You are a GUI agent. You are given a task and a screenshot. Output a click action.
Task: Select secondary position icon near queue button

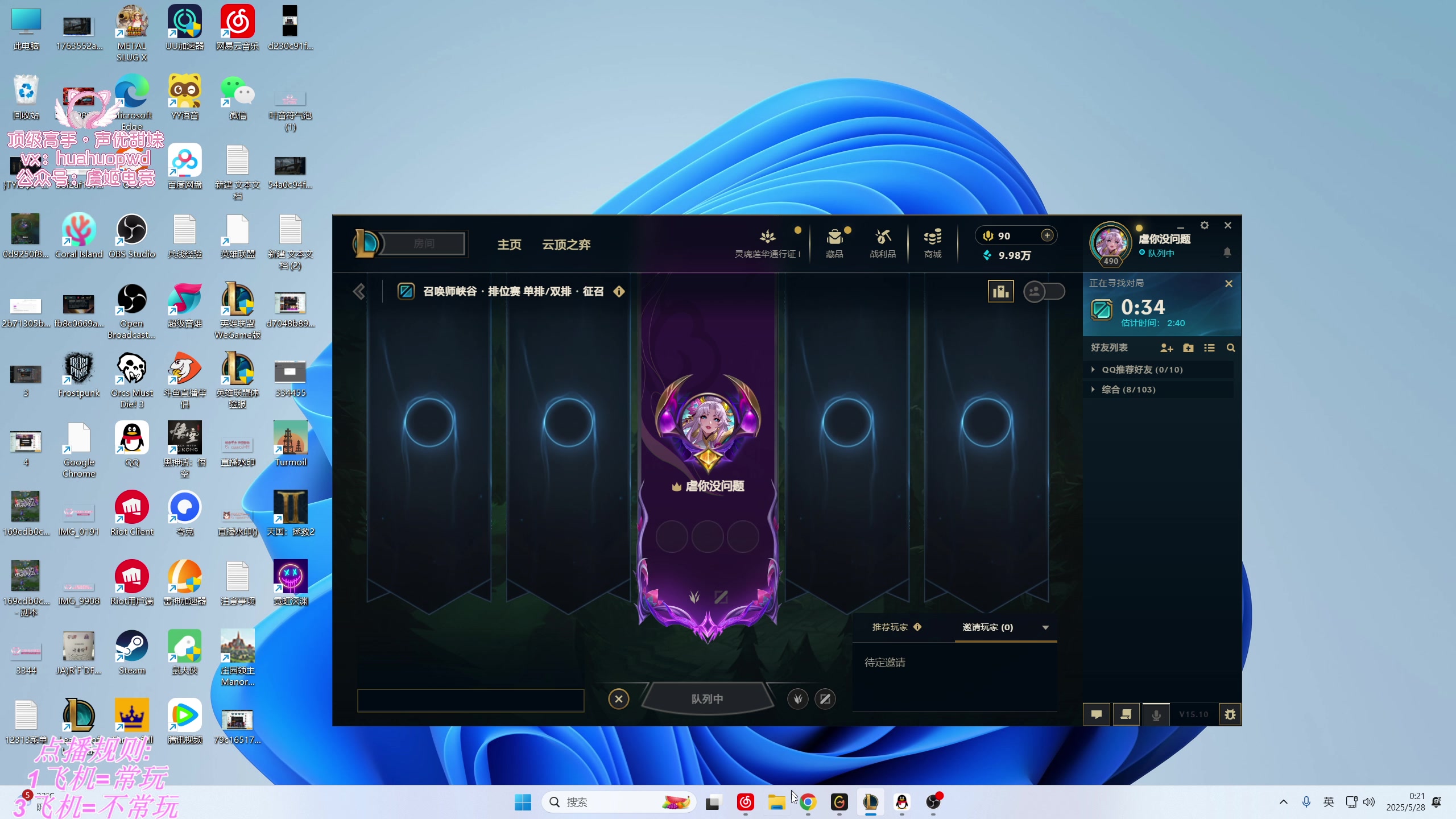[825, 698]
